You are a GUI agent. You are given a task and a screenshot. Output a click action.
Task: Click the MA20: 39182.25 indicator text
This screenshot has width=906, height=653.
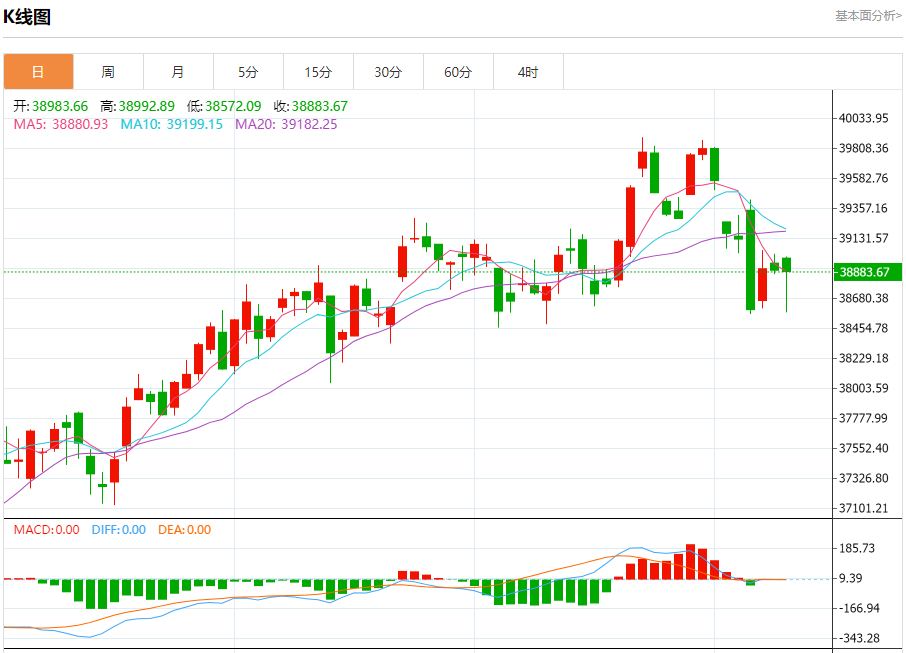pyautogui.click(x=286, y=124)
